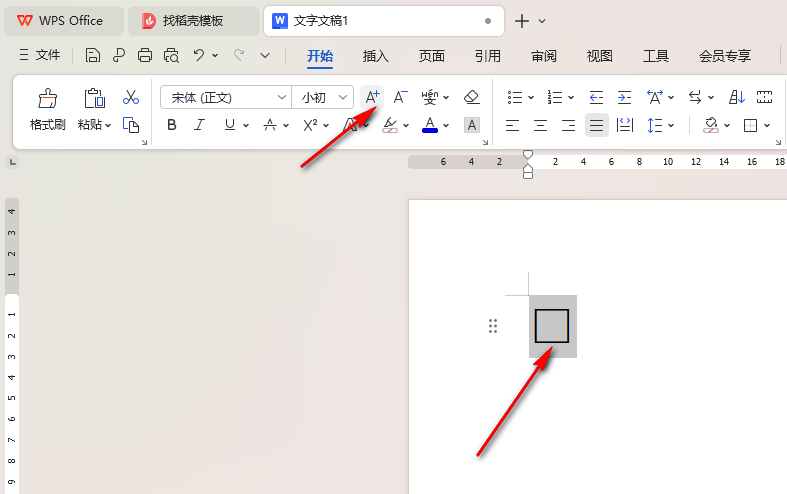Open the WPS Office home tab
The width and height of the screenshot is (787, 494).
[64, 21]
